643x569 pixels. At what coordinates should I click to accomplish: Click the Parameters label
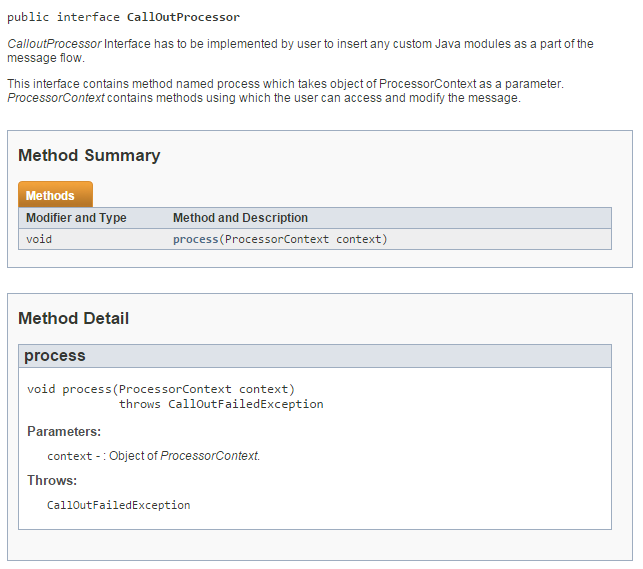click(64, 432)
